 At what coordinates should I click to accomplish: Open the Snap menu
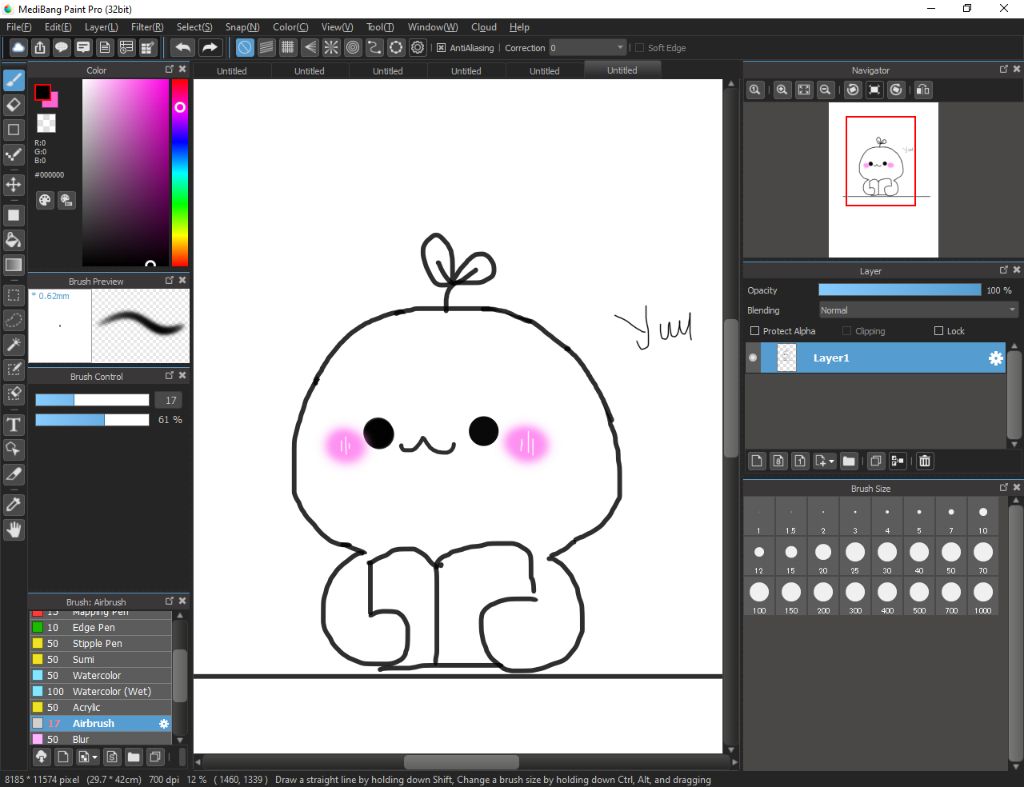click(x=242, y=27)
